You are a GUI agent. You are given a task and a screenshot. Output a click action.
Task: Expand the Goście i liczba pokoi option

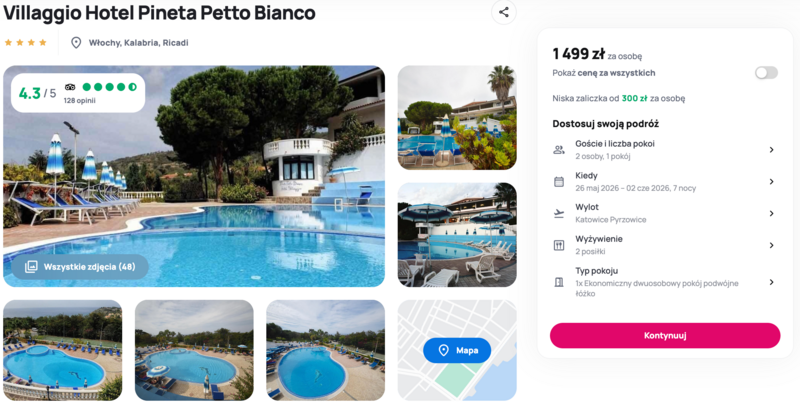(x=771, y=150)
